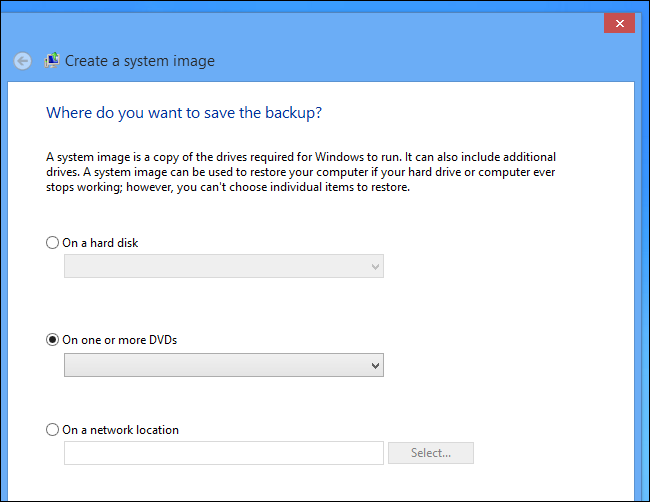Click the "Create a system image" title text
650x502 pixels.
(140, 61)
